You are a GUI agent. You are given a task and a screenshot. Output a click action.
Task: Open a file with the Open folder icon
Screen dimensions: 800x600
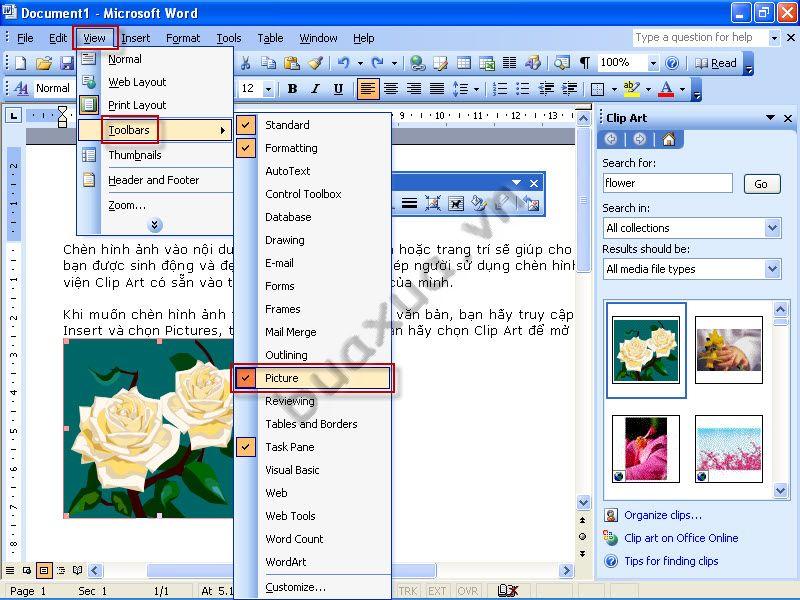coord(44,63)
